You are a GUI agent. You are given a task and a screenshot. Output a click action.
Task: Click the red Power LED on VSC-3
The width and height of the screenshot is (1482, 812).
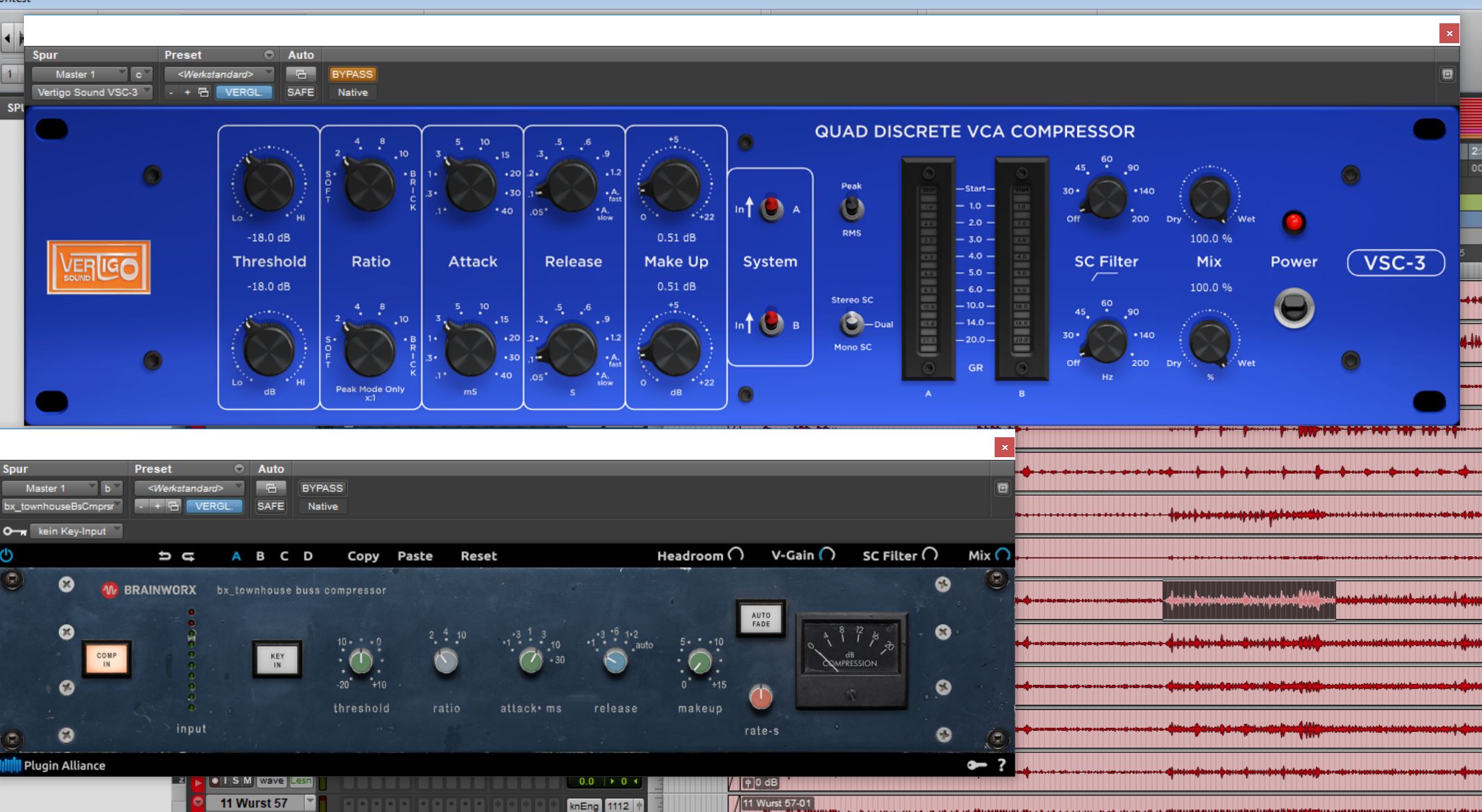(x=1293, y=222)
